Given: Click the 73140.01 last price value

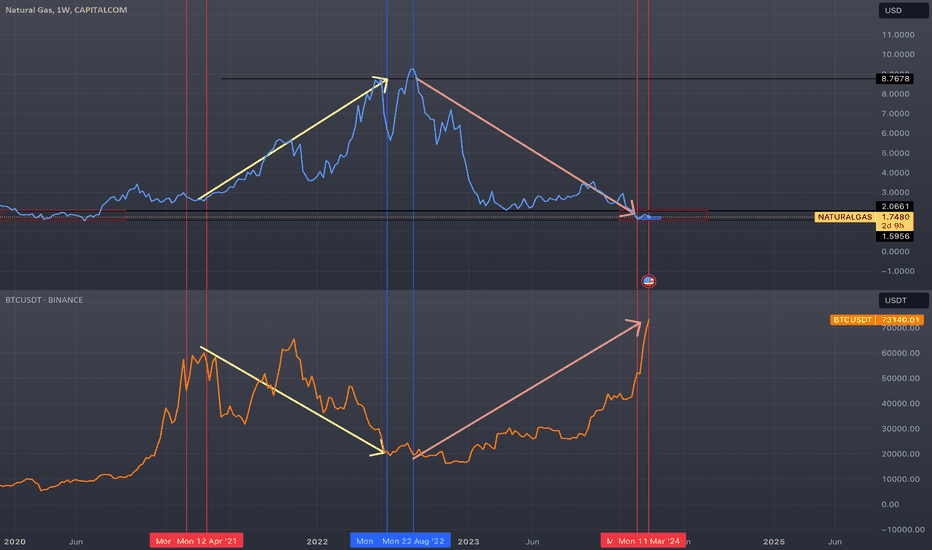Looking at the screenshot, I should [900, 320].
